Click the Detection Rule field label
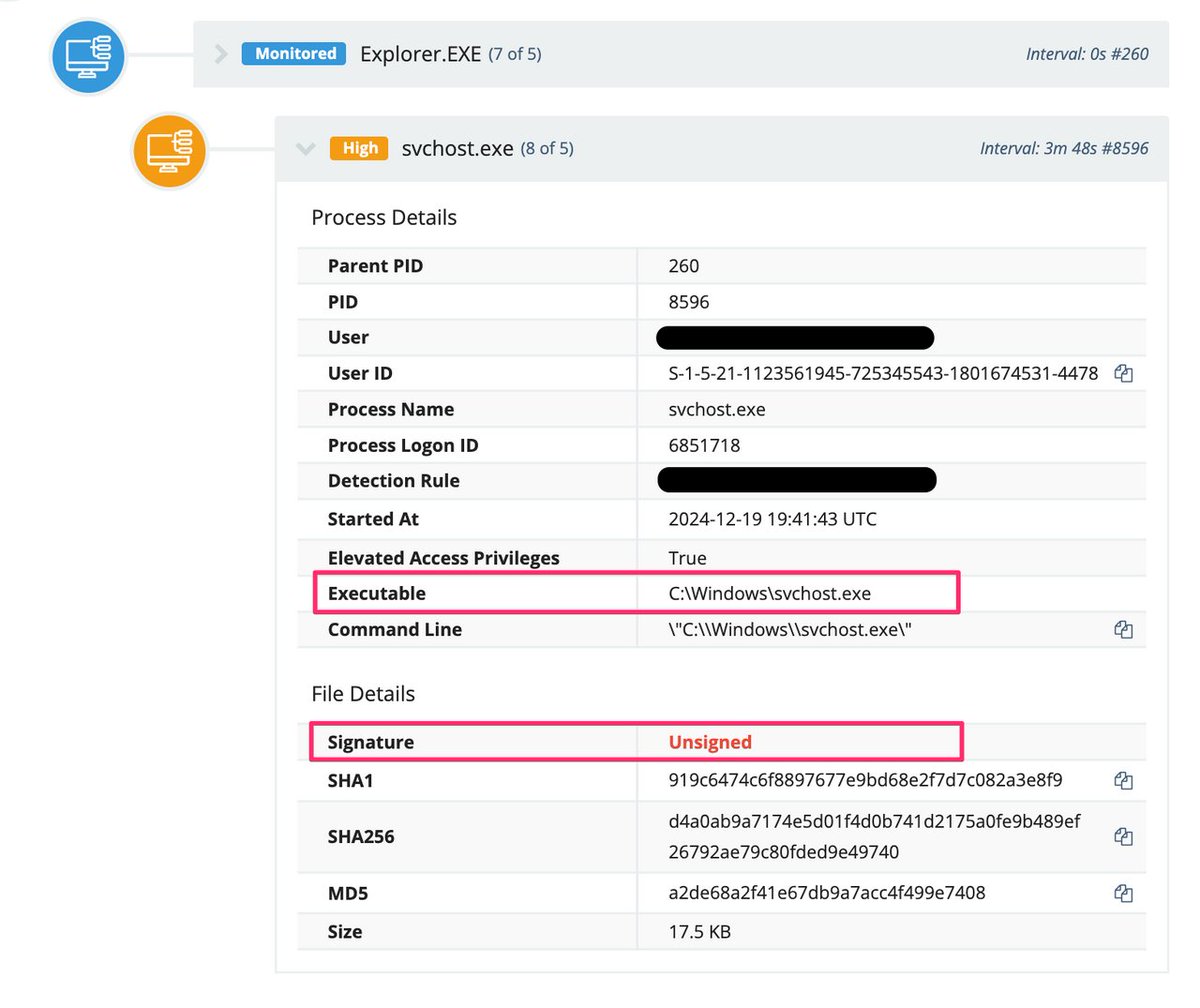This screenshot has width=1200, height=1008. click(394, 481)
